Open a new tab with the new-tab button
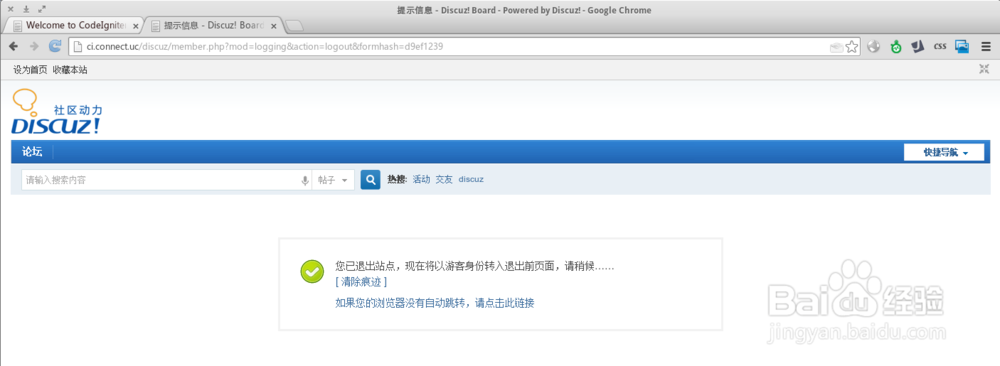Screen dimensions: 1000x366 pyautogui.click(x=295, y=26)
